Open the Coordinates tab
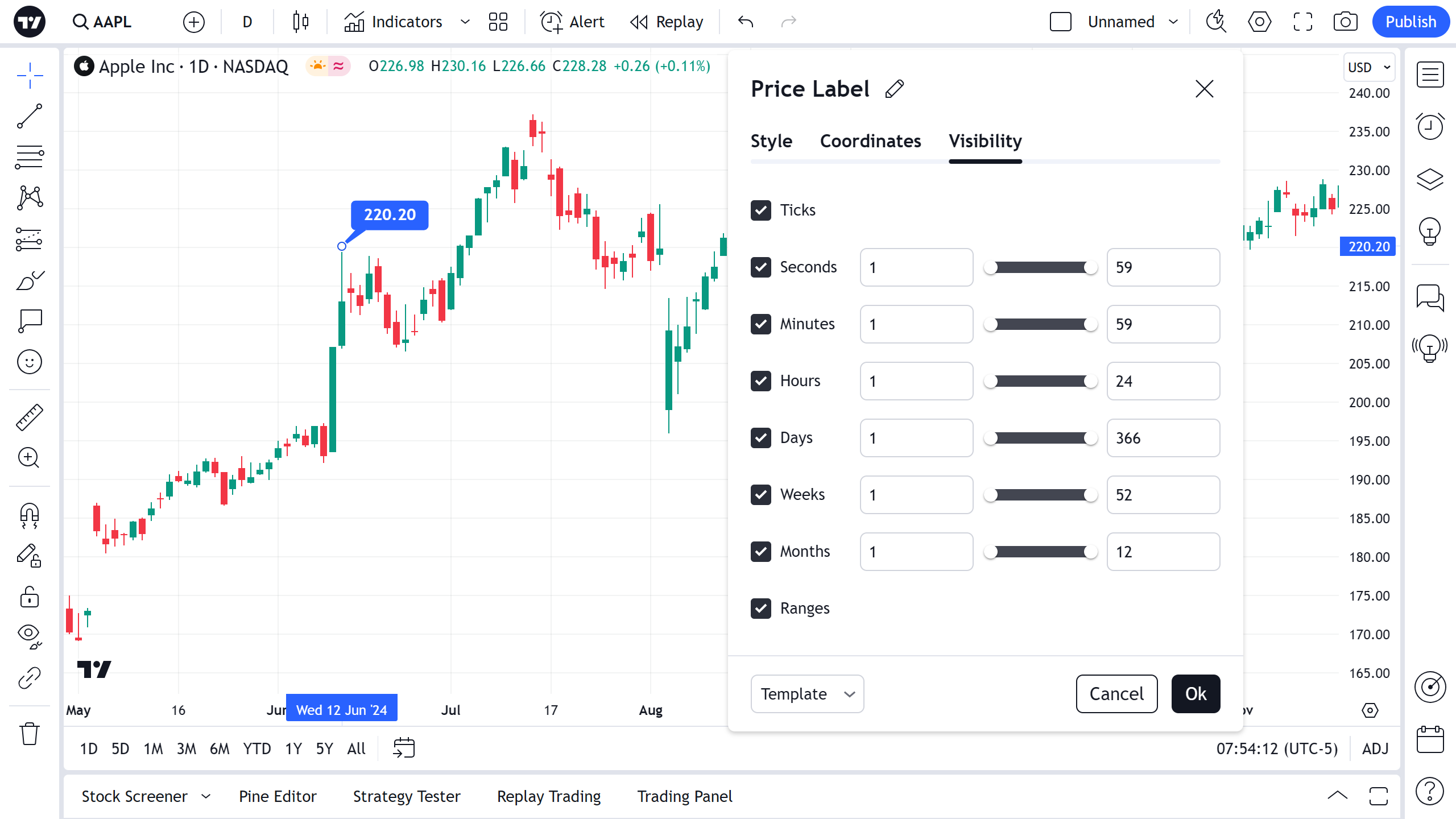This screenshot has width=1456, height=819. pyautogui.click(x=870, y=141)
